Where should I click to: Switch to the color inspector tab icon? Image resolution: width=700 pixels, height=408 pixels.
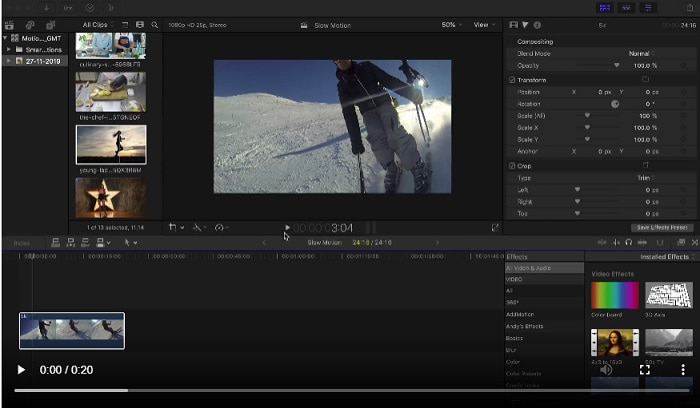coord(525,25)
